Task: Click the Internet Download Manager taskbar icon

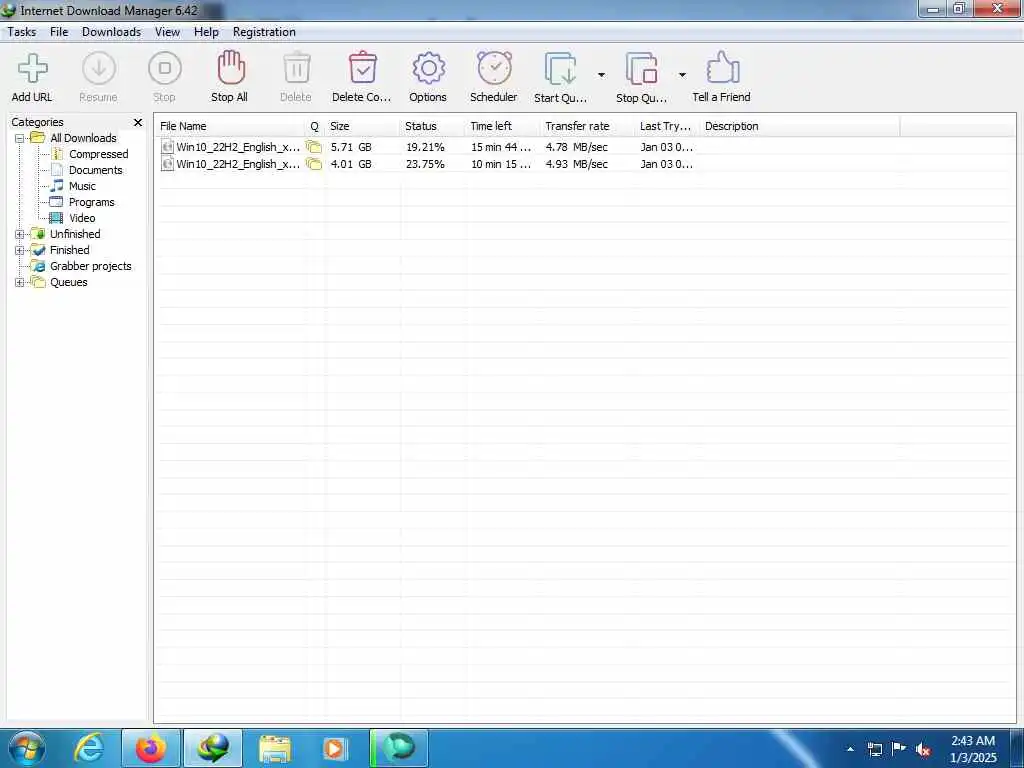Action: (213, 748)
